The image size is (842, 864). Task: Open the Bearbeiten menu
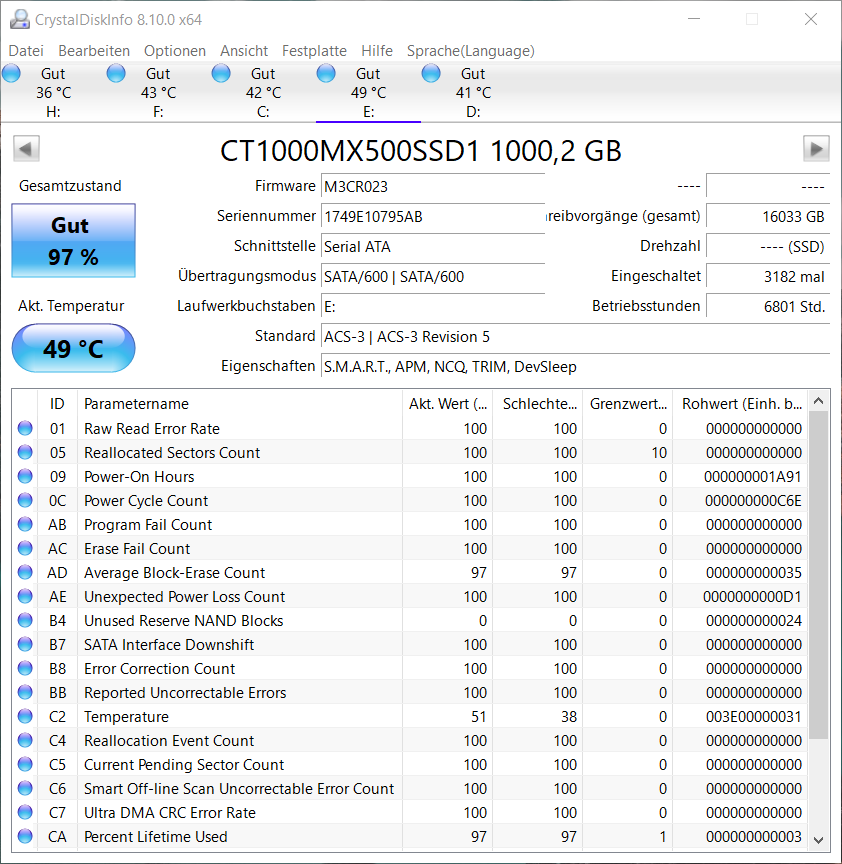click(94, 51)
